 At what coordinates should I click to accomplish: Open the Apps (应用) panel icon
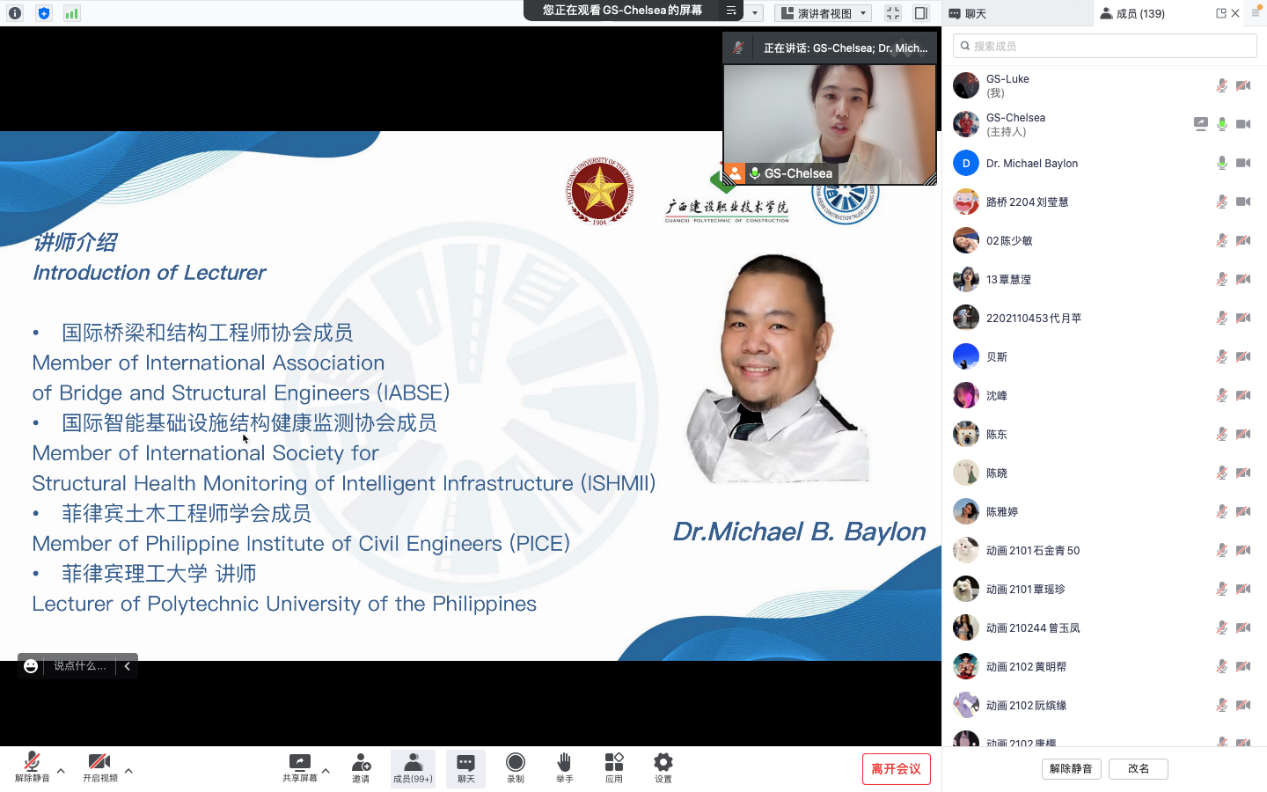tap(614, 763)
